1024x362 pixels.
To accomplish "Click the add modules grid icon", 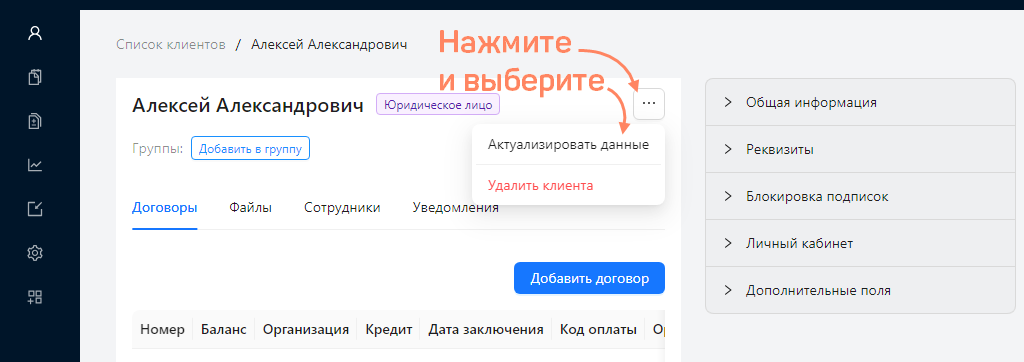I will (35, 297).
